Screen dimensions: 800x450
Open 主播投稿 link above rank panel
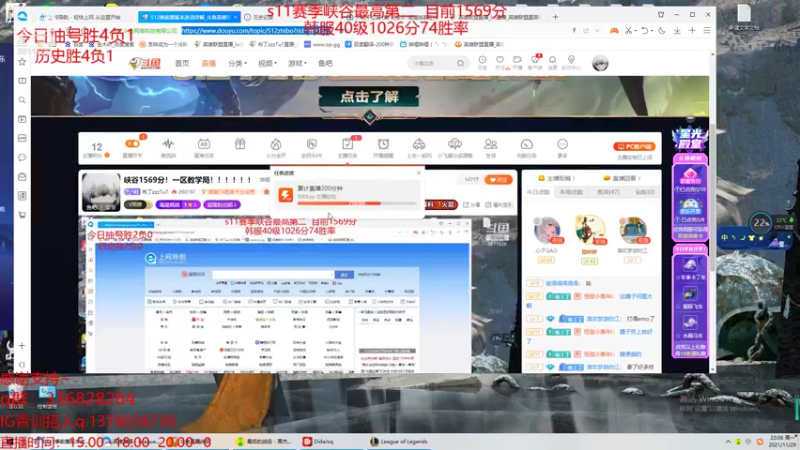click(x=557, y=178)
